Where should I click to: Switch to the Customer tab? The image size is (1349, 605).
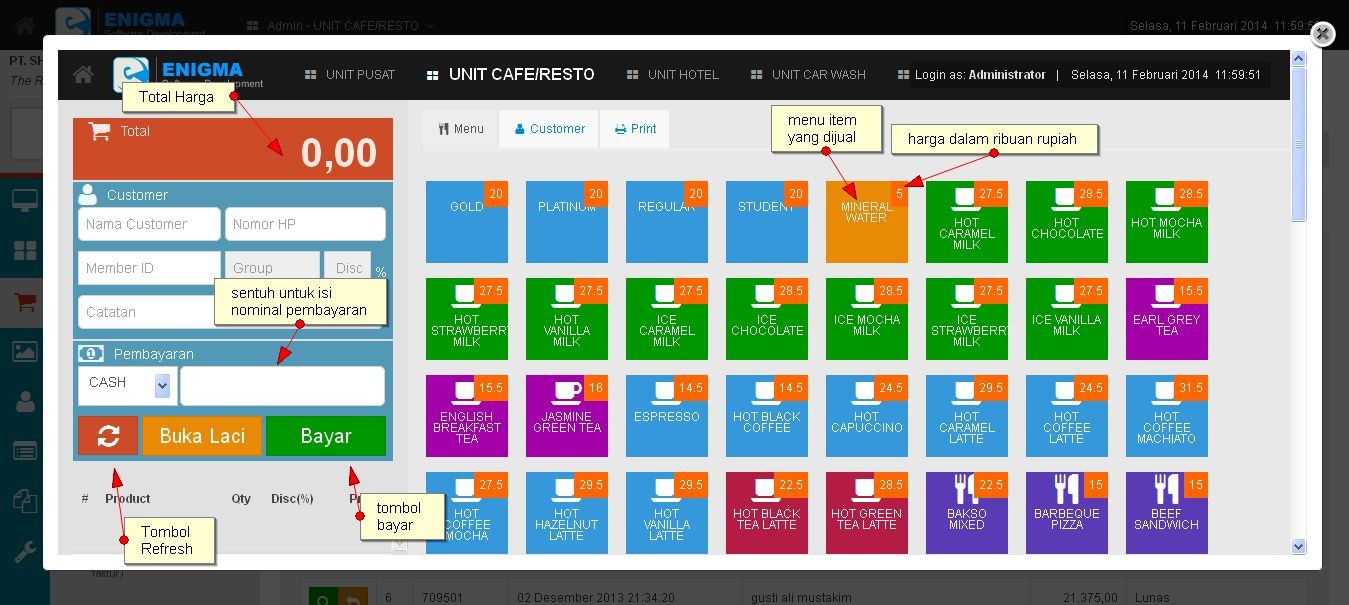[549, 129]
